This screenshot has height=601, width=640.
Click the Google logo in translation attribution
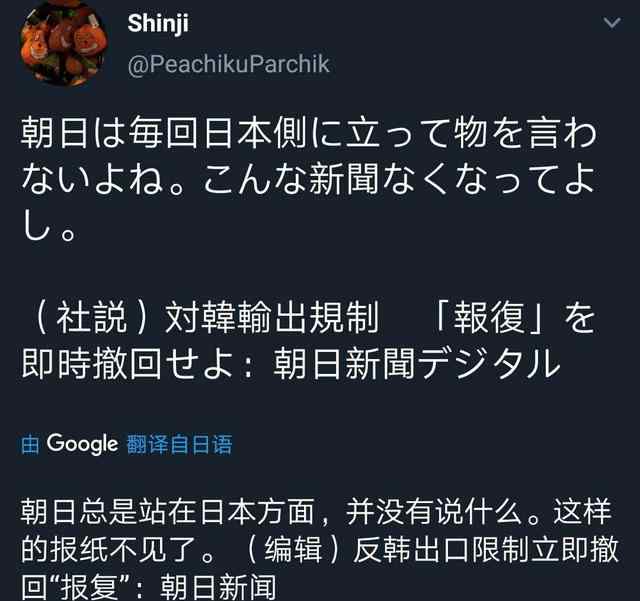tap(82, 444)
